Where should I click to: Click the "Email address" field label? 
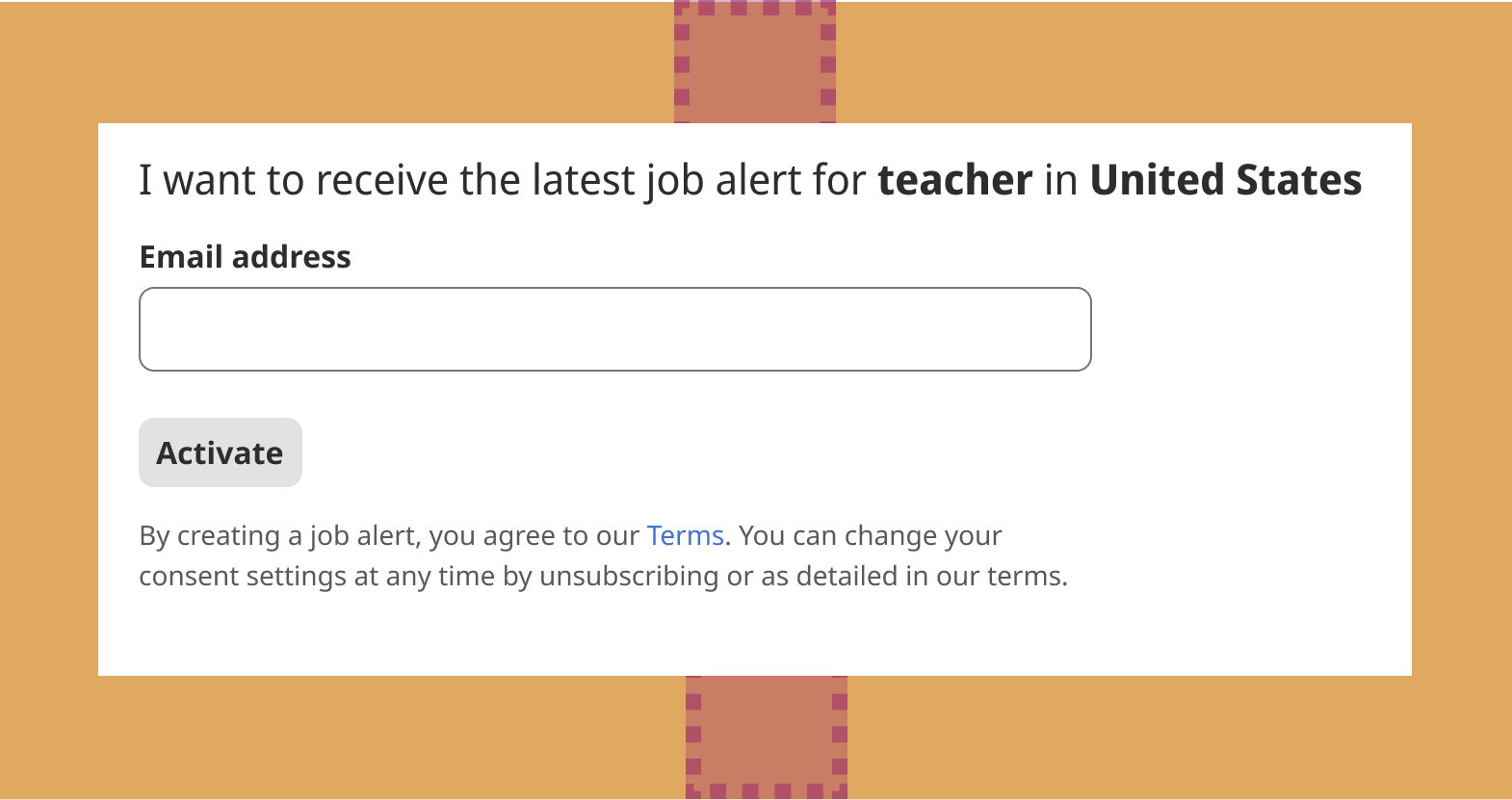coord(245,257)
